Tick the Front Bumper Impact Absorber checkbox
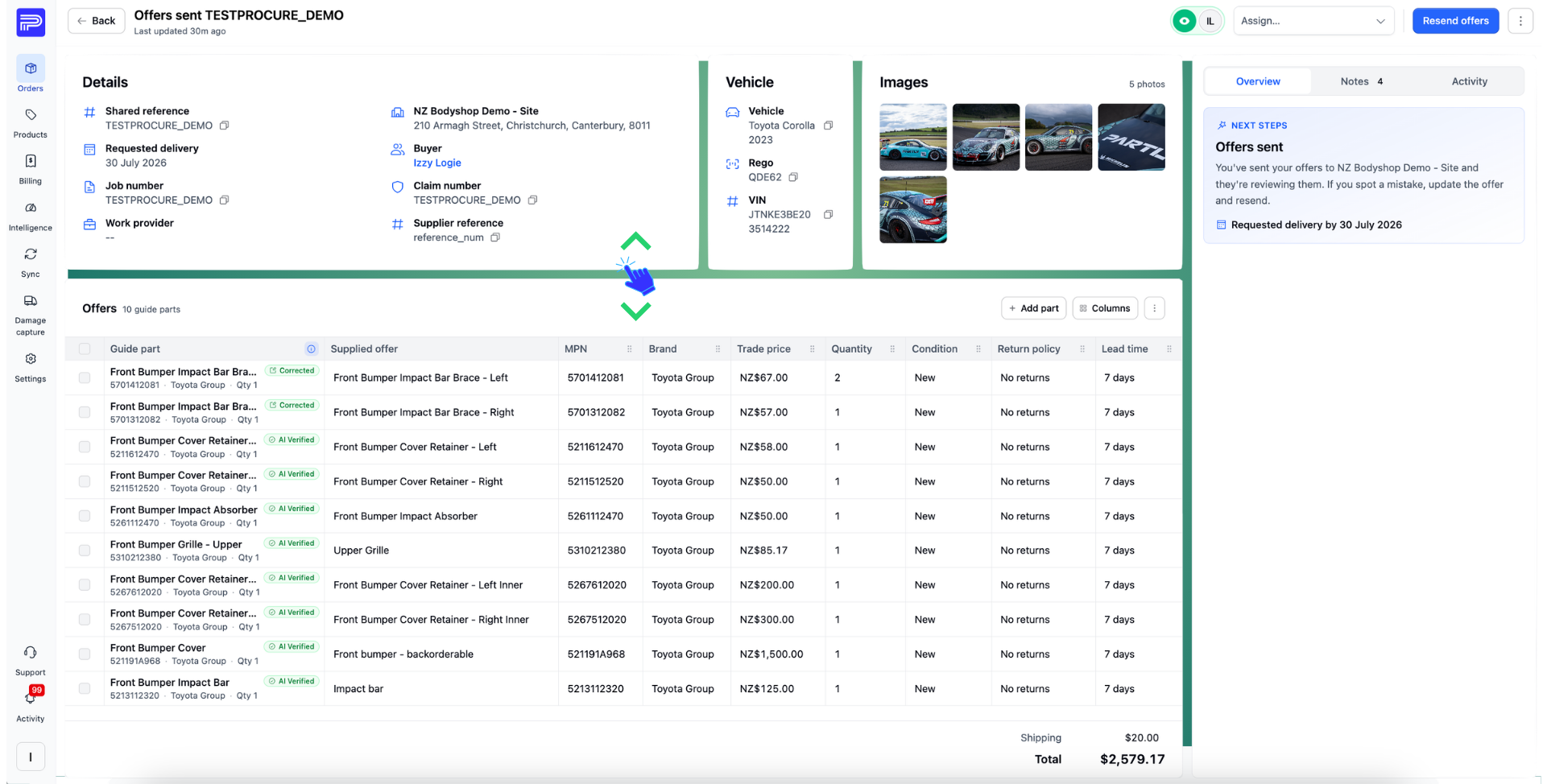The height and width of the screenshot is (784, 1543). coord(85,516)
